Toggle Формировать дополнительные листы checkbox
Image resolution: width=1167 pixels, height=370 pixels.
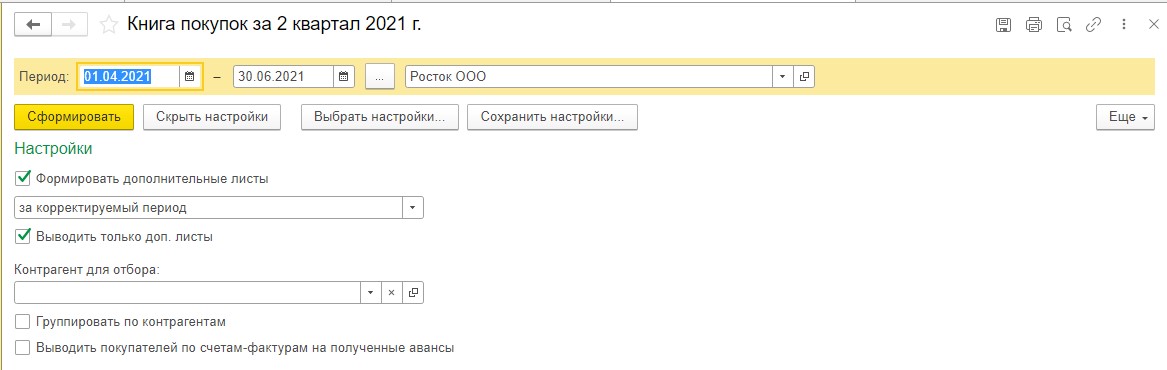click(22, 178)
